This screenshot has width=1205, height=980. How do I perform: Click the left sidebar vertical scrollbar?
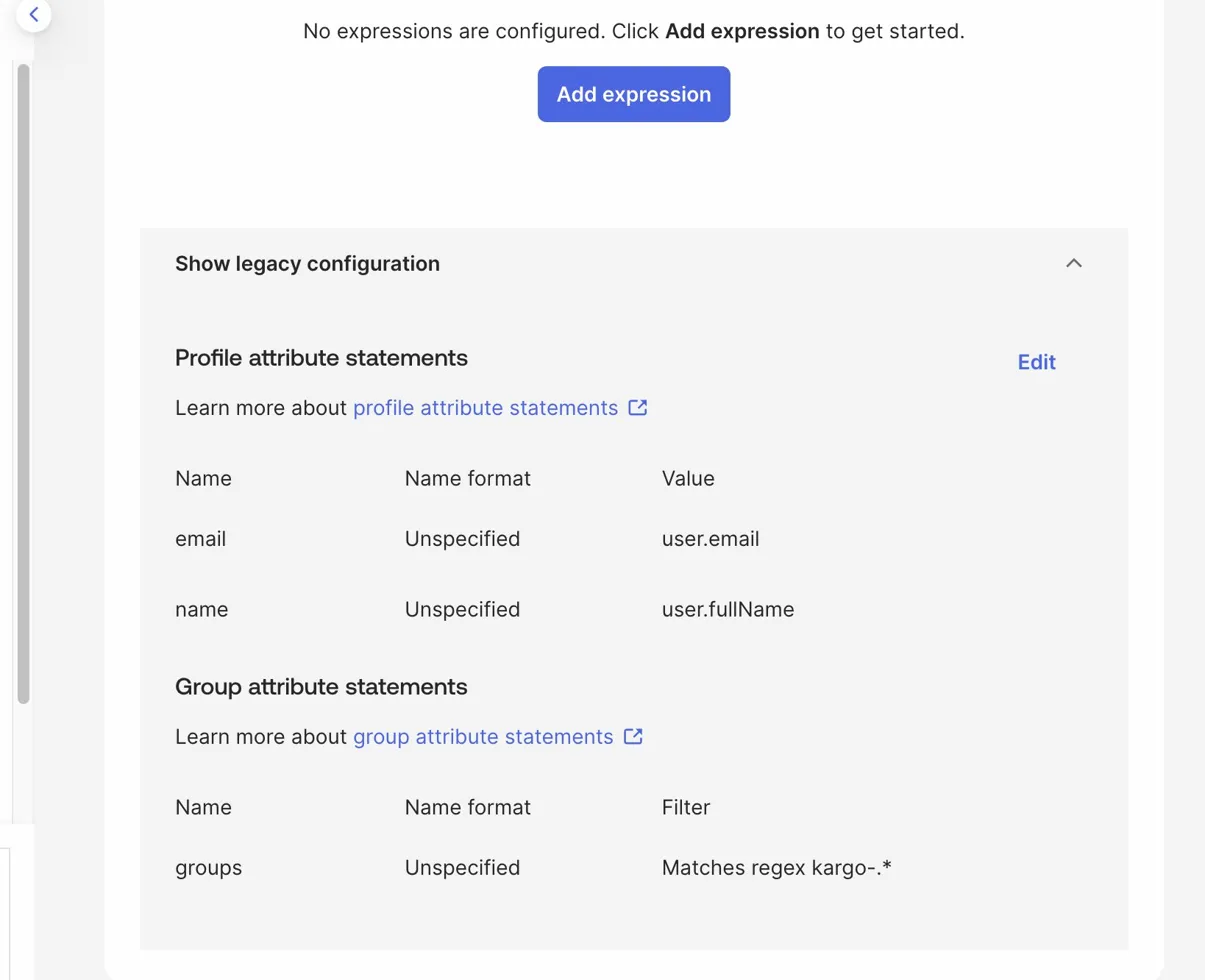tap(23, 384)
